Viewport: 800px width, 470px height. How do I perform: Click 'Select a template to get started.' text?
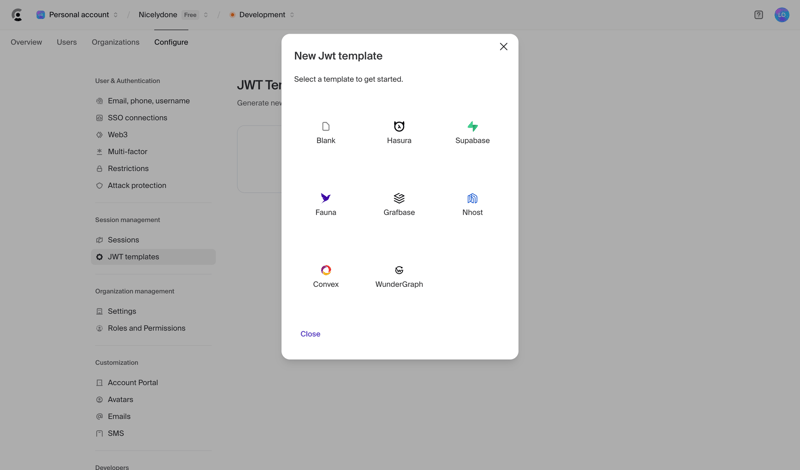tap(348, 79)
